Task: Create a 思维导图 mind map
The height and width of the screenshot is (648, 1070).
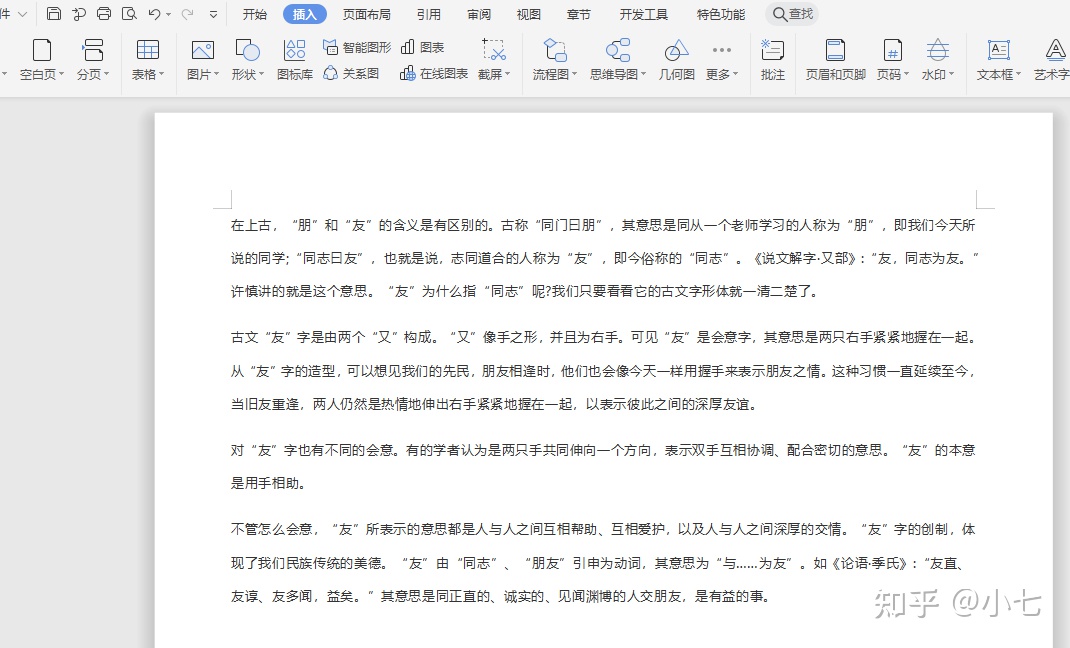Action: 614,60
